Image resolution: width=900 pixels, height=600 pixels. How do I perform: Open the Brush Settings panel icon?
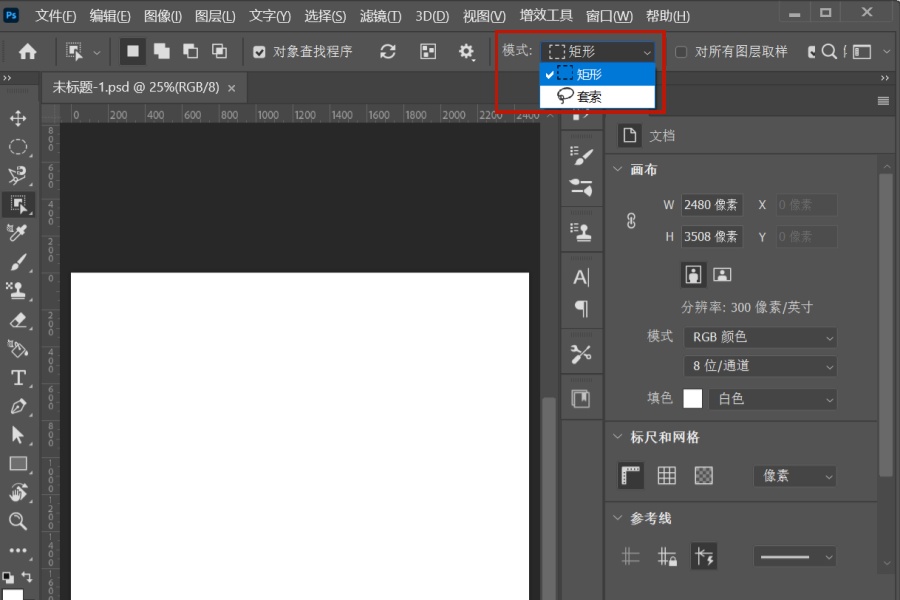pyautogui.click(x=581, y=156)
